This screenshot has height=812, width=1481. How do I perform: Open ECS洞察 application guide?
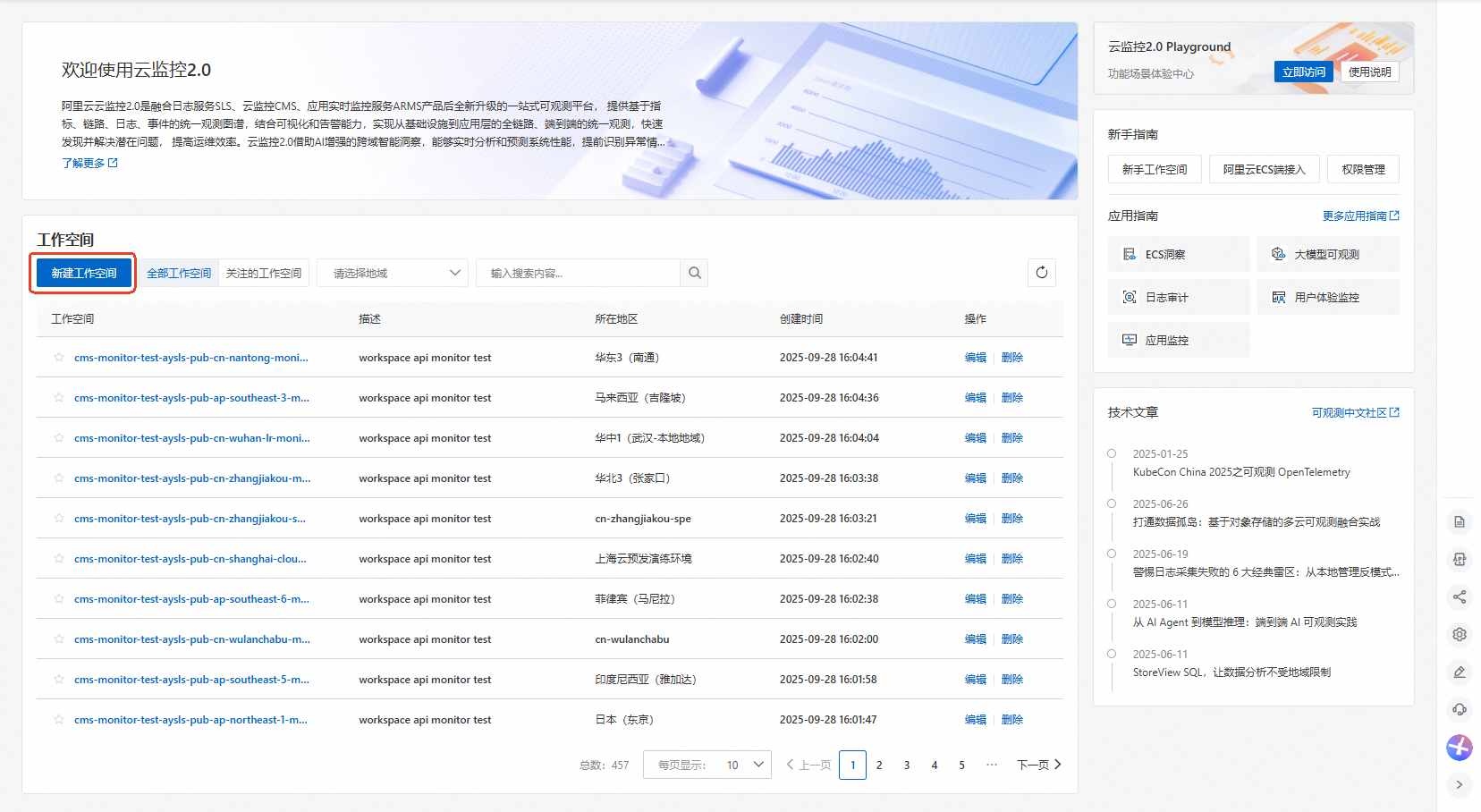tap(1179, 254)
